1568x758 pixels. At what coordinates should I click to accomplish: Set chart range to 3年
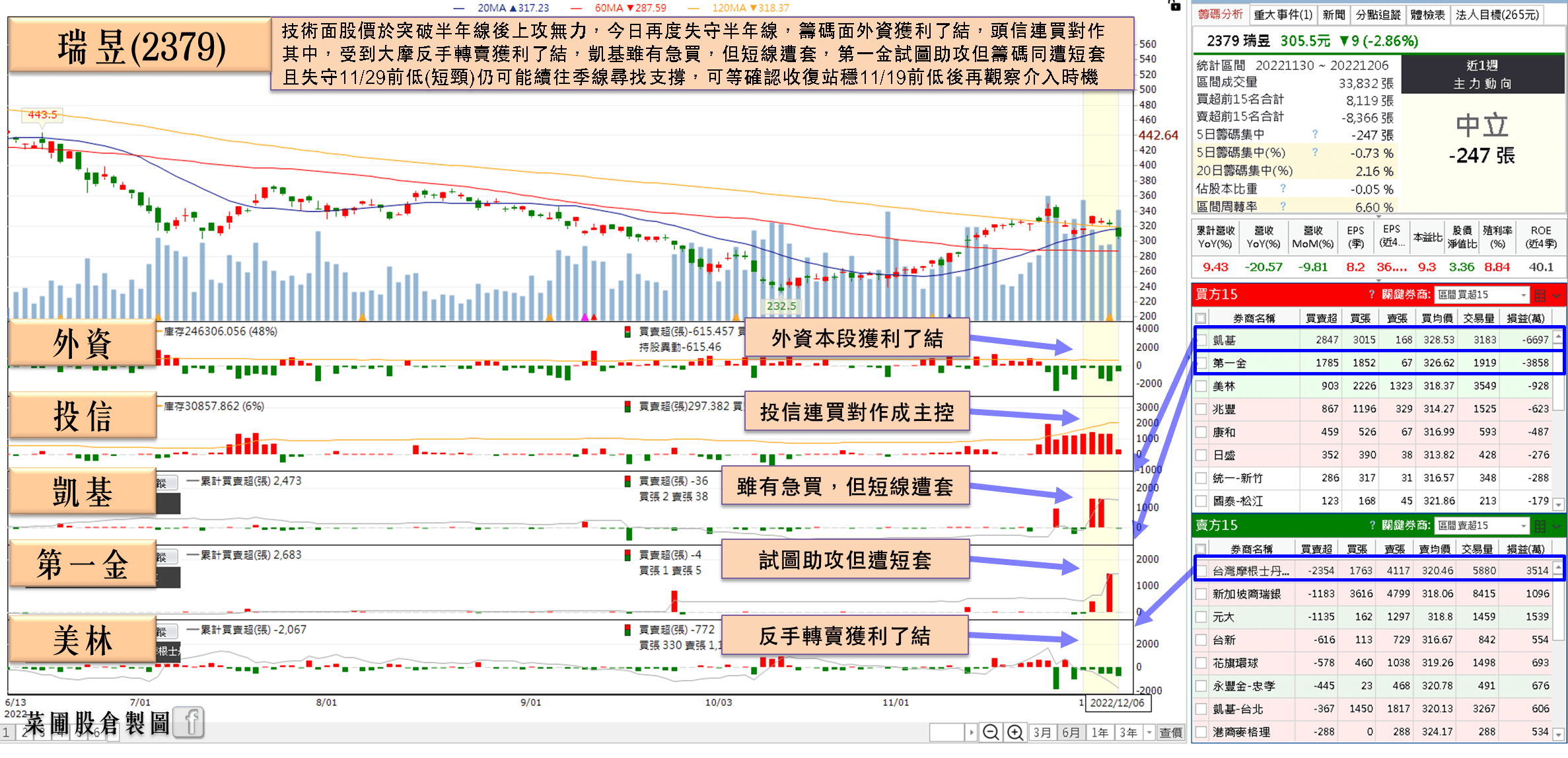[1128, 732]
